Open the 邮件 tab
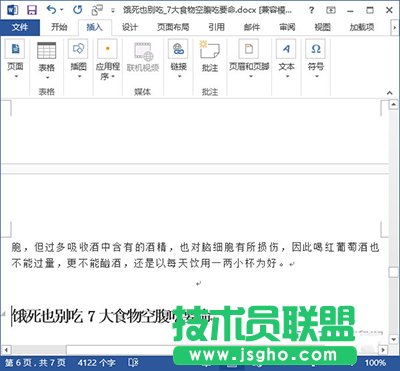The image size is (400, 371). pos(252,27)
